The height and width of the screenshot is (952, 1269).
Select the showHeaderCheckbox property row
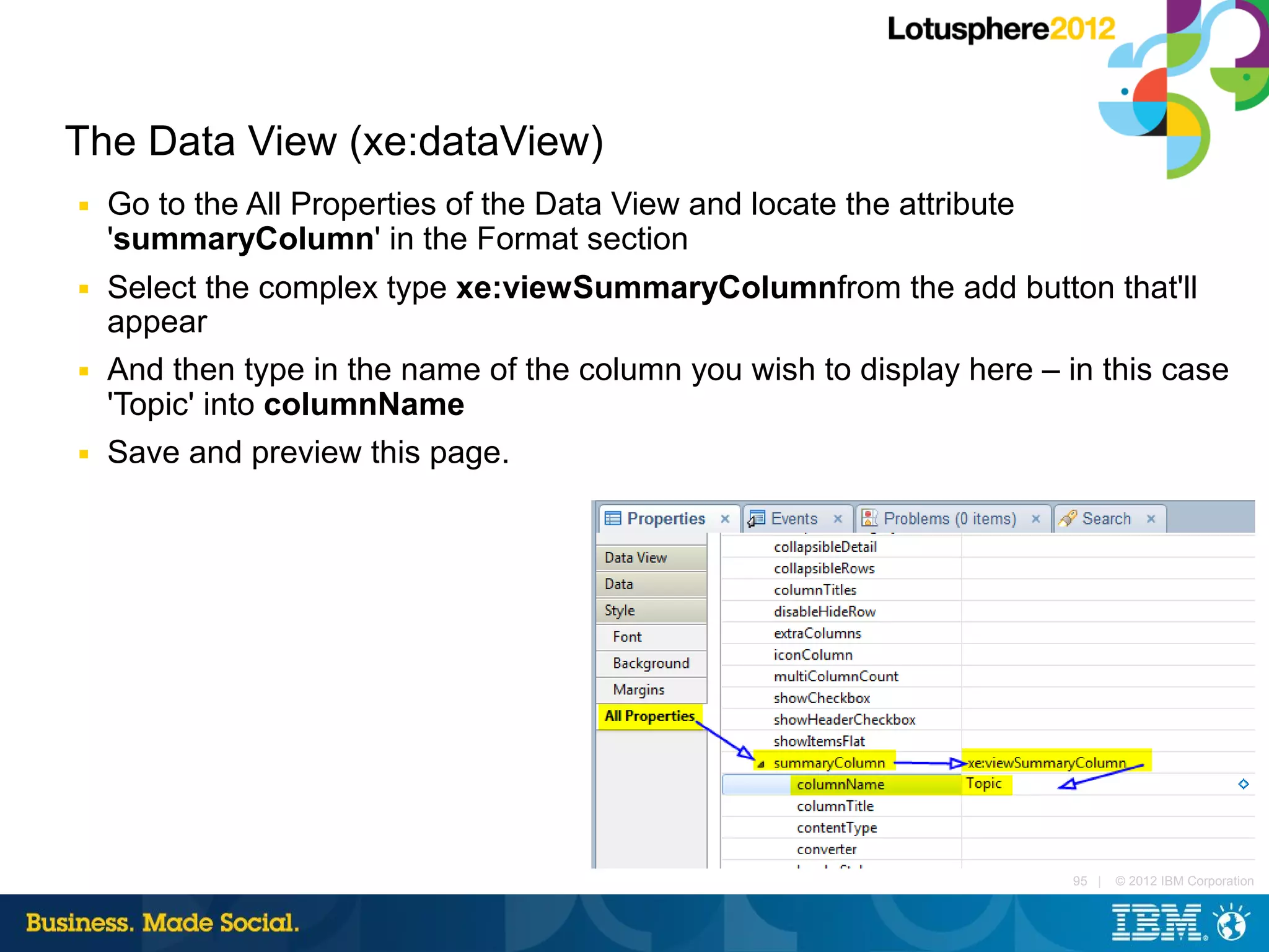988,720
